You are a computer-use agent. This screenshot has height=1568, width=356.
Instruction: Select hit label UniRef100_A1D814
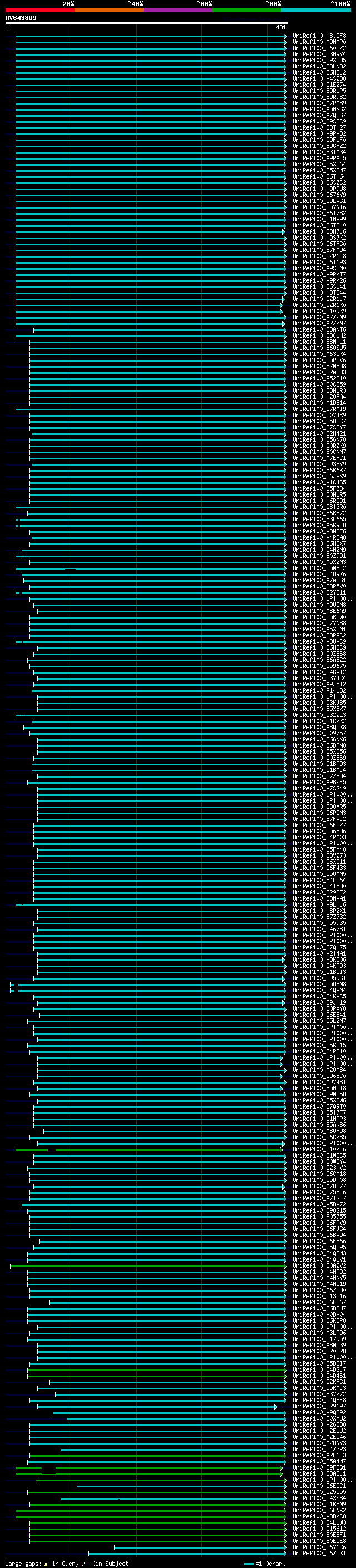[319, 403]
